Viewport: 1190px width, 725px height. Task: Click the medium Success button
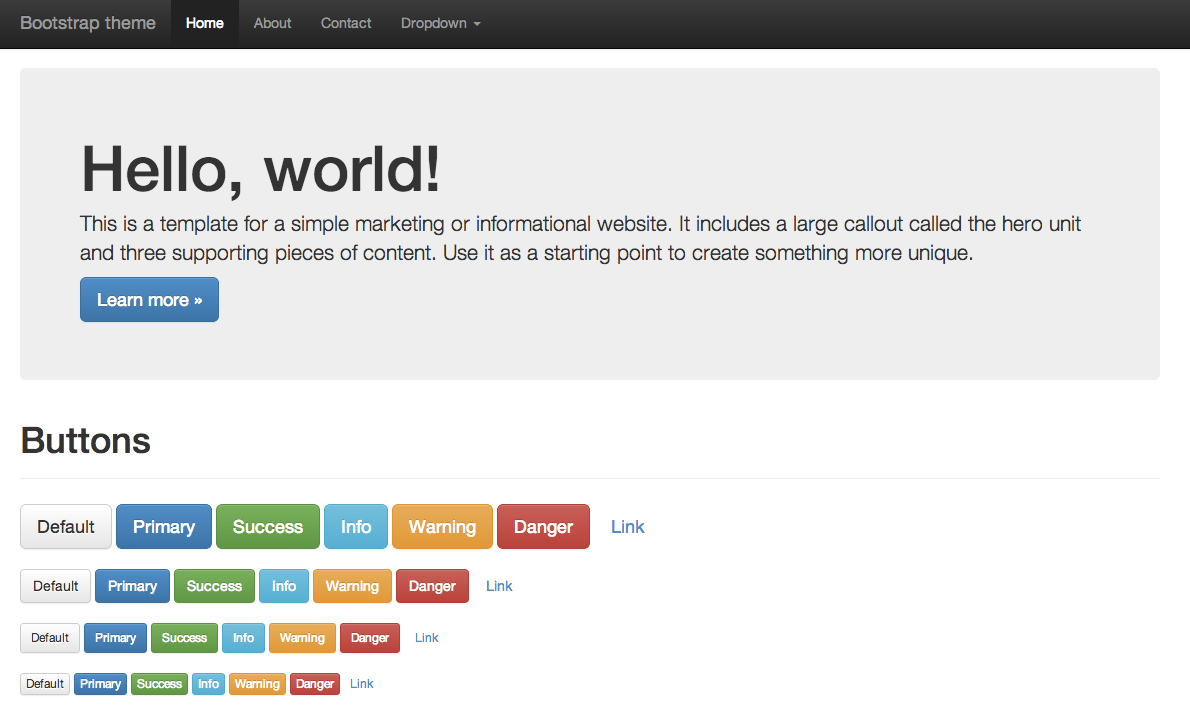pyautogui.click(x=214, y=586)
